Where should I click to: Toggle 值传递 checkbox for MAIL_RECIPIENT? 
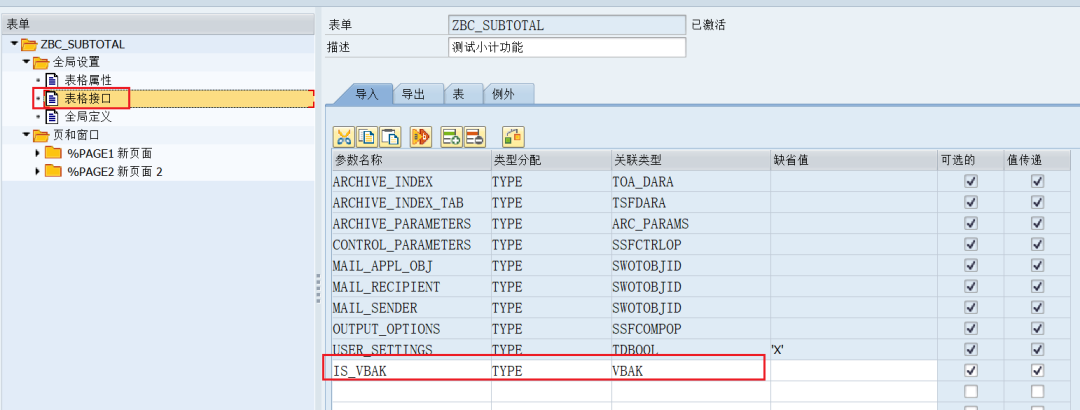tap(1037, 287)
